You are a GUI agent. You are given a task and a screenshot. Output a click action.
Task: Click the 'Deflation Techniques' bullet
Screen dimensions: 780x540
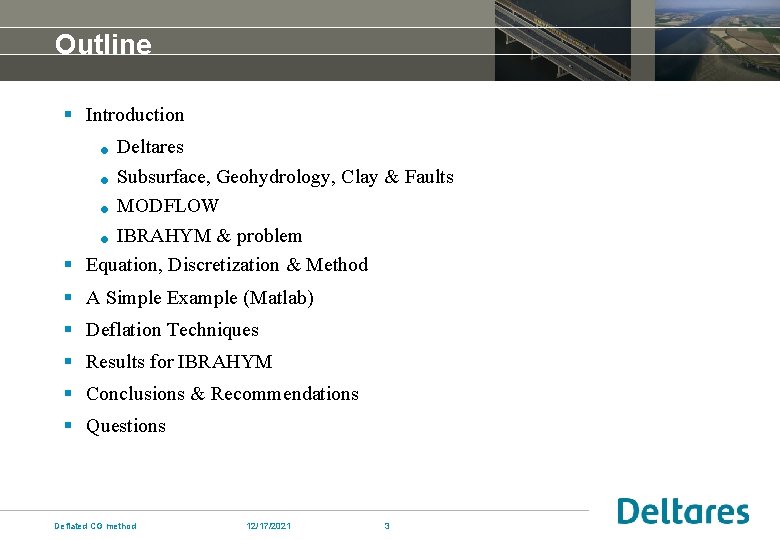tap(172, 330)
